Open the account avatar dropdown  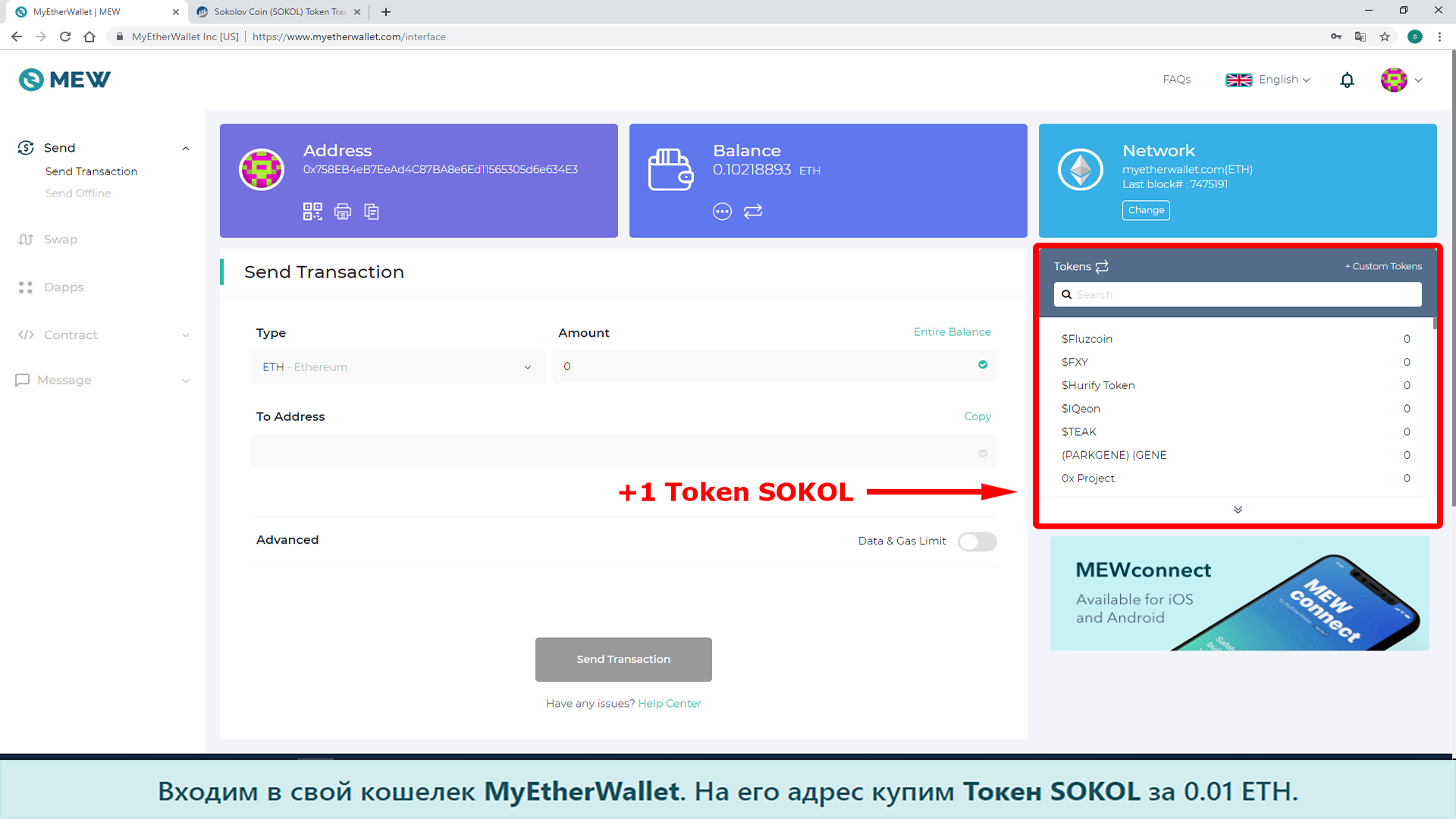click(1401, 80)
